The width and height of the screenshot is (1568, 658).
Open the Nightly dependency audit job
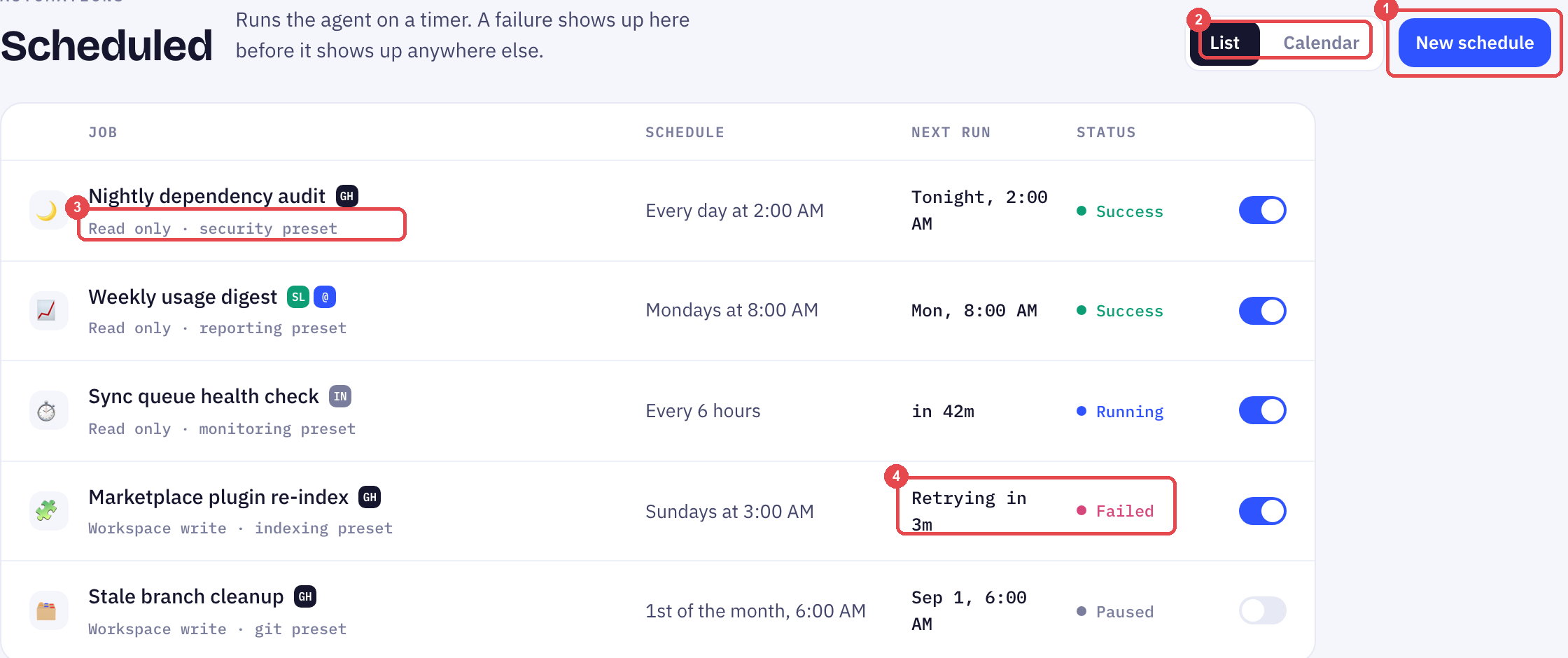pos(206,196)
